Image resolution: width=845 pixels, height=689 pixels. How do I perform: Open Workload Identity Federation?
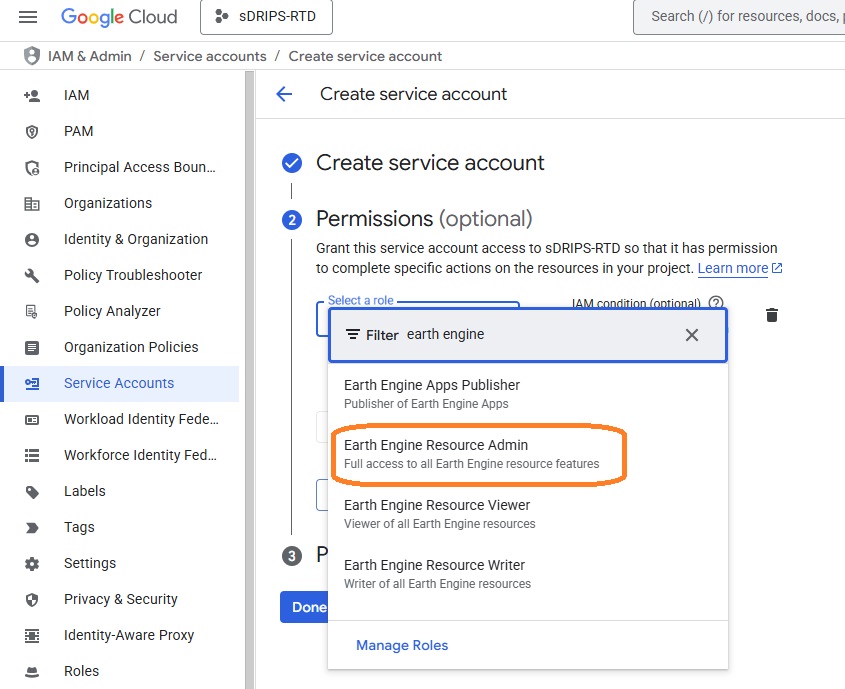click(141, 419)
